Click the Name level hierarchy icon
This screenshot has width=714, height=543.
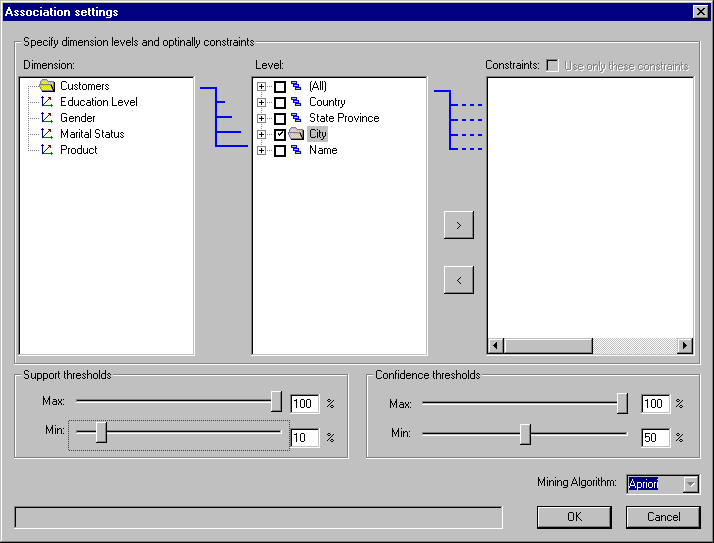point(296,149)
